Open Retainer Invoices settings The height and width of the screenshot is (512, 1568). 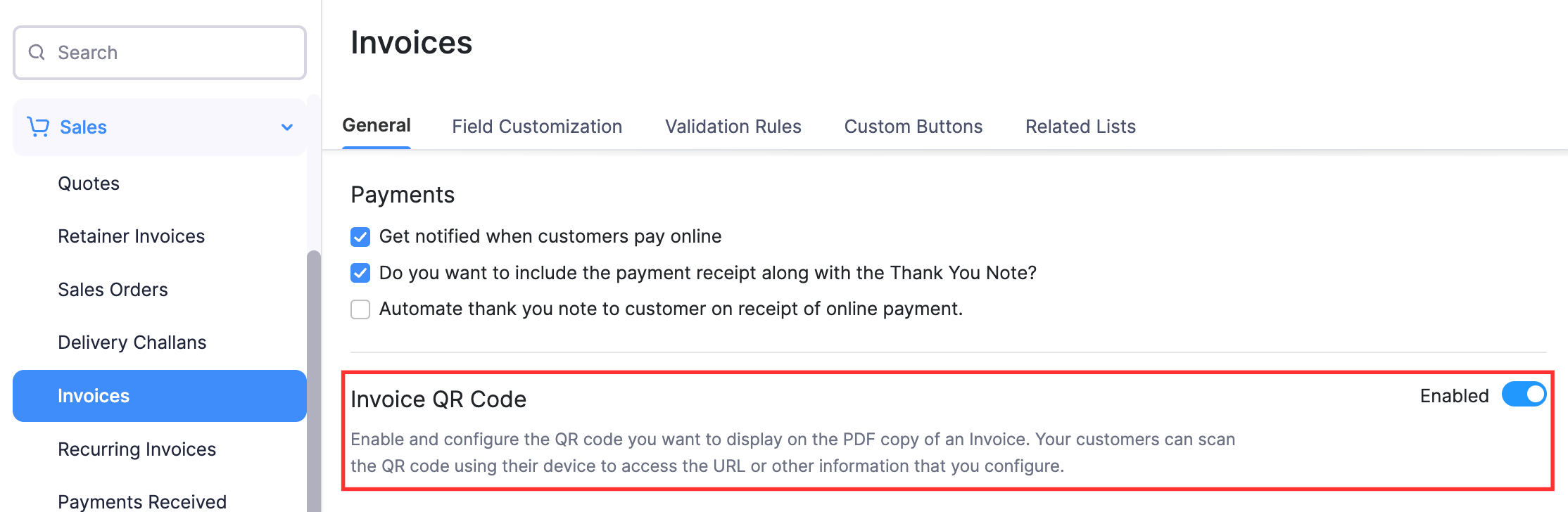coord(131,236)
